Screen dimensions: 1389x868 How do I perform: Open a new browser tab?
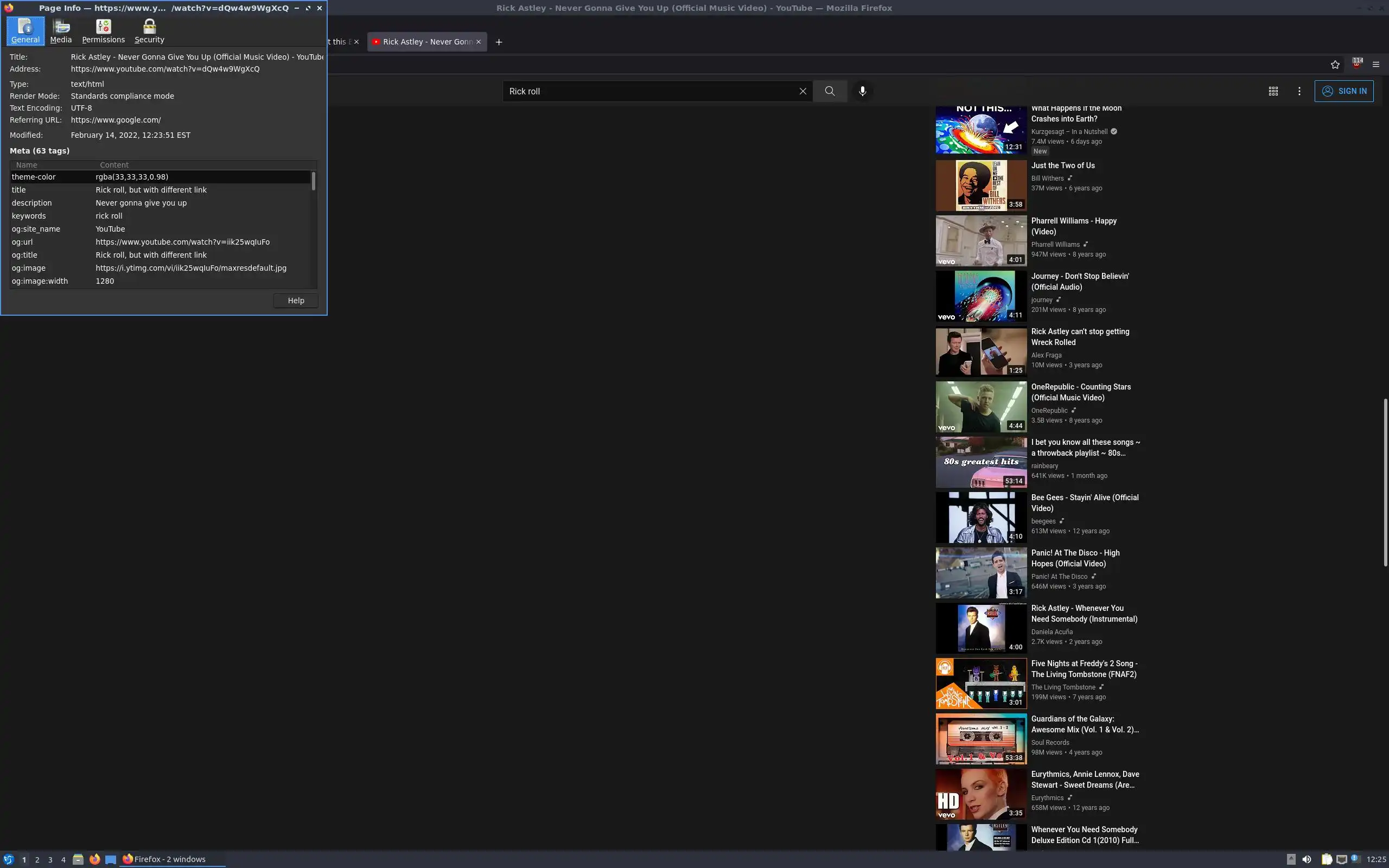point(499,42)
